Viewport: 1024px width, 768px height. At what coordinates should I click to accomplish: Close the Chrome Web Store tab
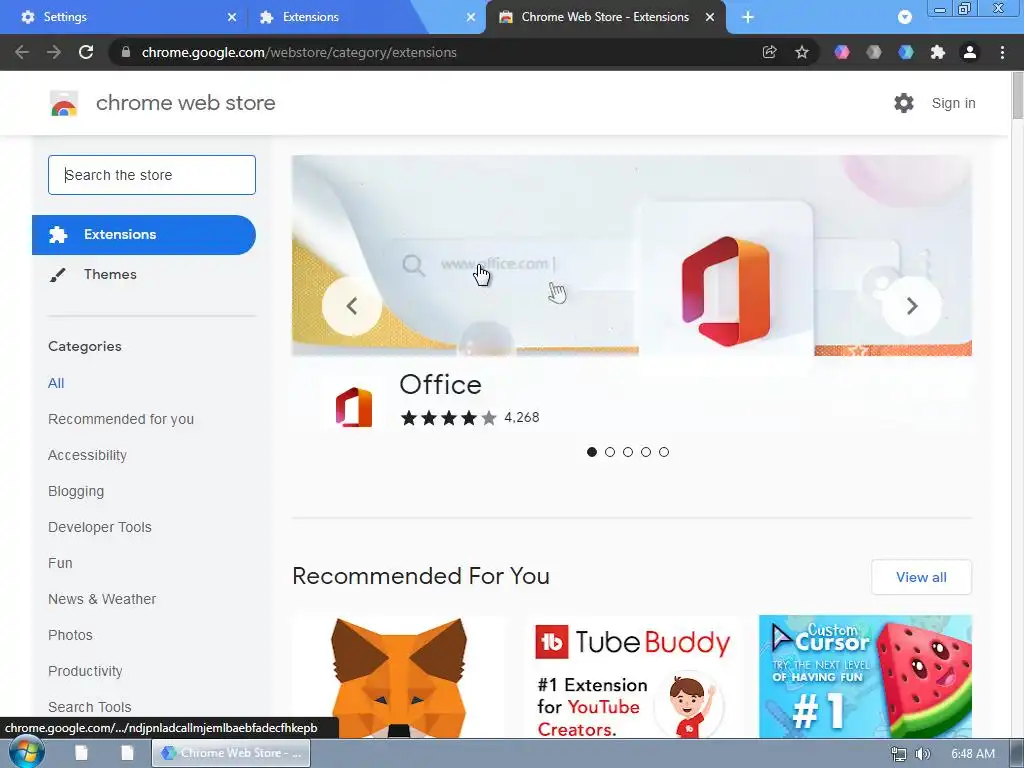click(710, 17)
